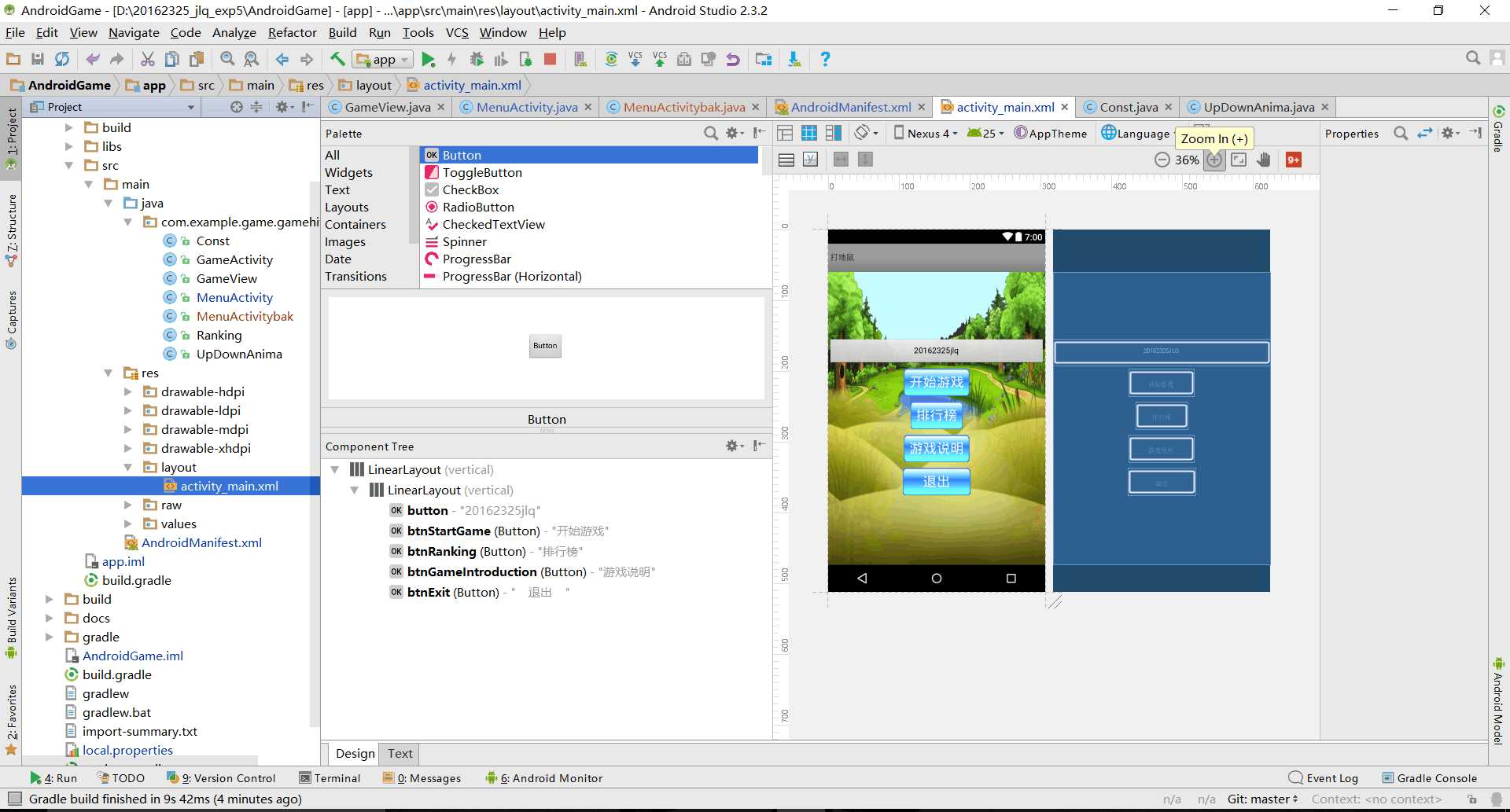Show Design and Blueprint side by side
This screenshot has width=1510, height=812.
coord(833,133)
